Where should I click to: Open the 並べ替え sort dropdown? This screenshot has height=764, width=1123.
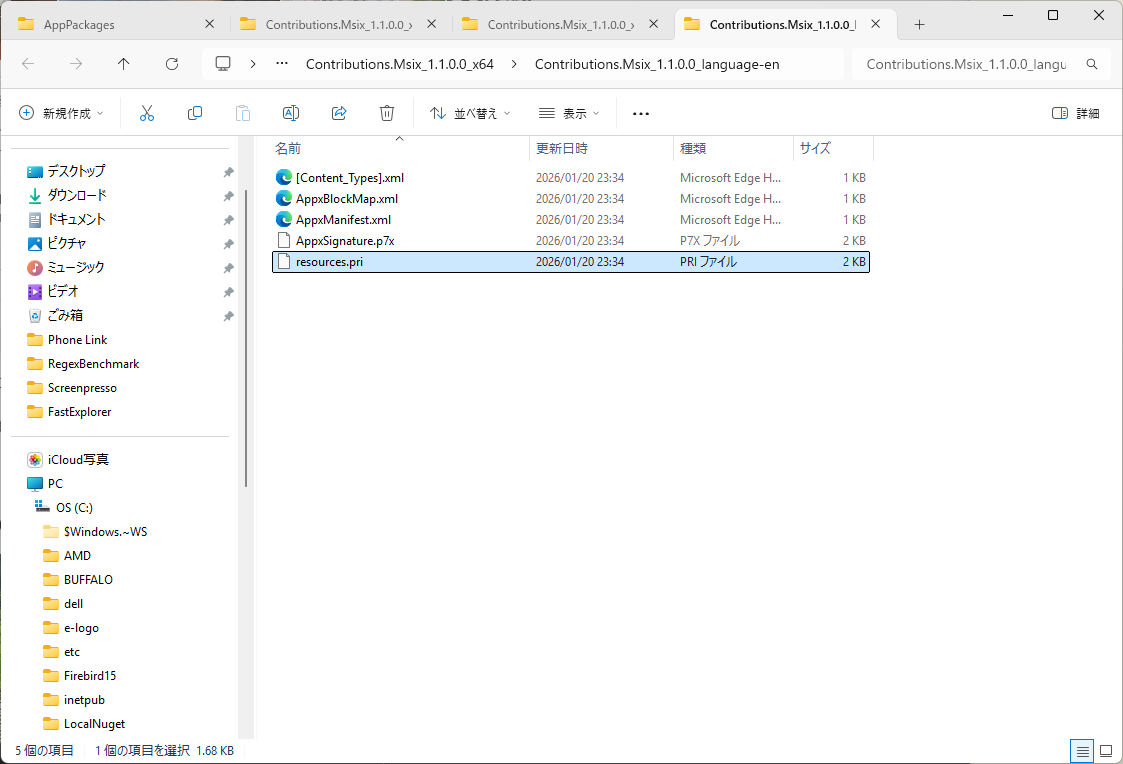click(470, 113)
